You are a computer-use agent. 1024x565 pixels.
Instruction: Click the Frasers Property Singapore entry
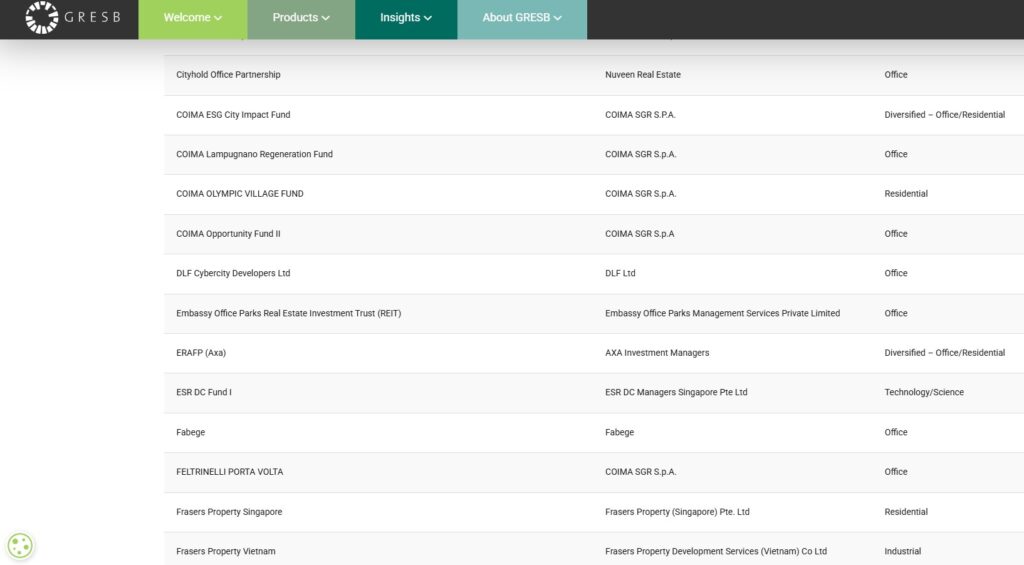click(x=229, y=512)
